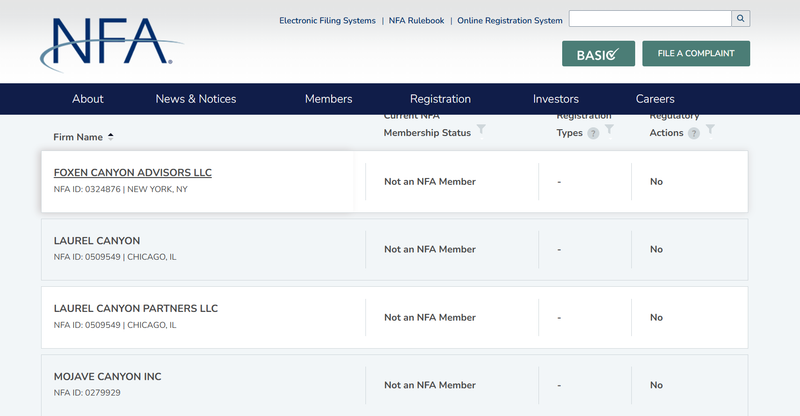Image resolution: width=800 pixels, height=416 pixels.
Task: Sort by Firm Name arrow
Action: point(111,137)
